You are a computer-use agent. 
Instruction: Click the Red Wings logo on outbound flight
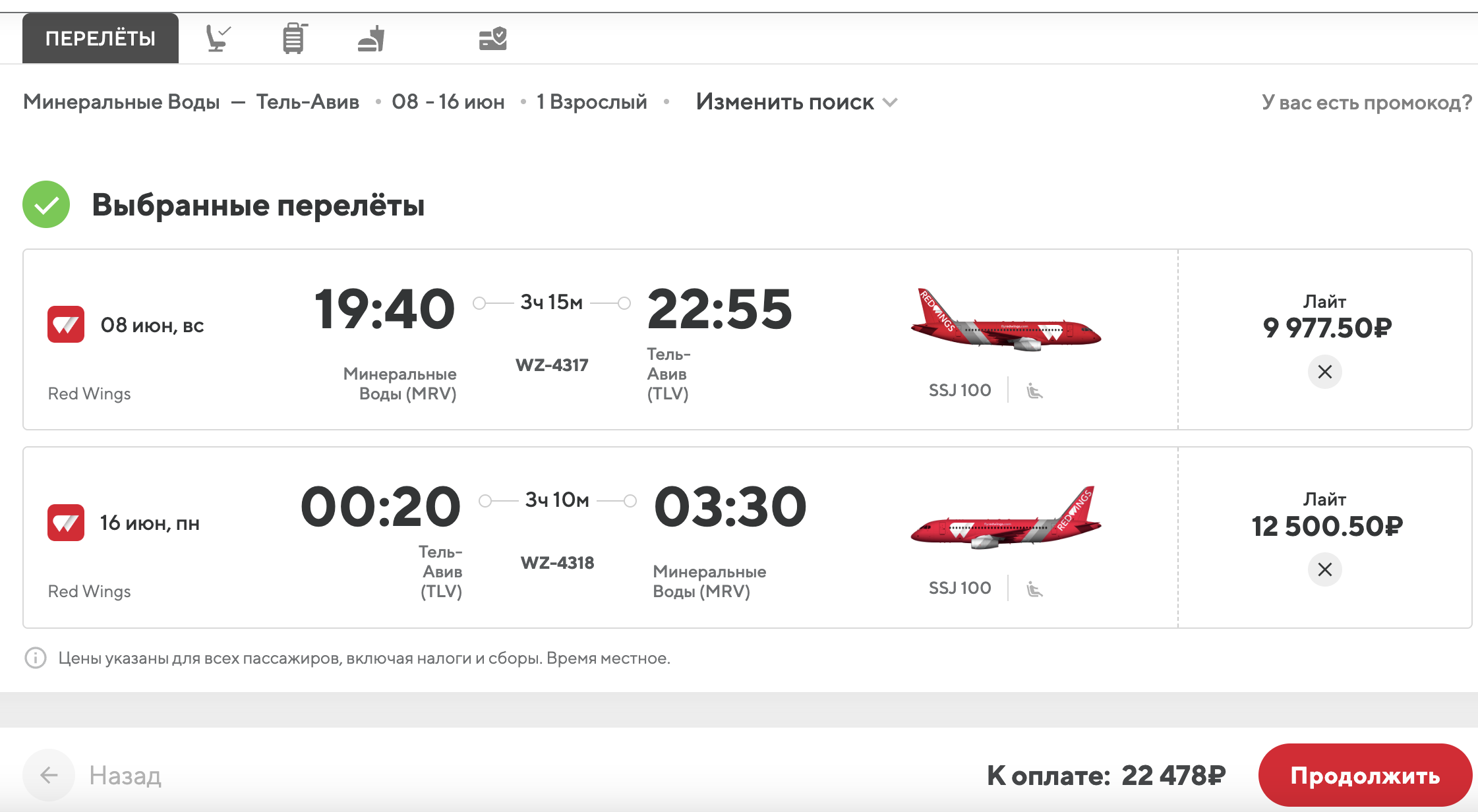(66, 324)
